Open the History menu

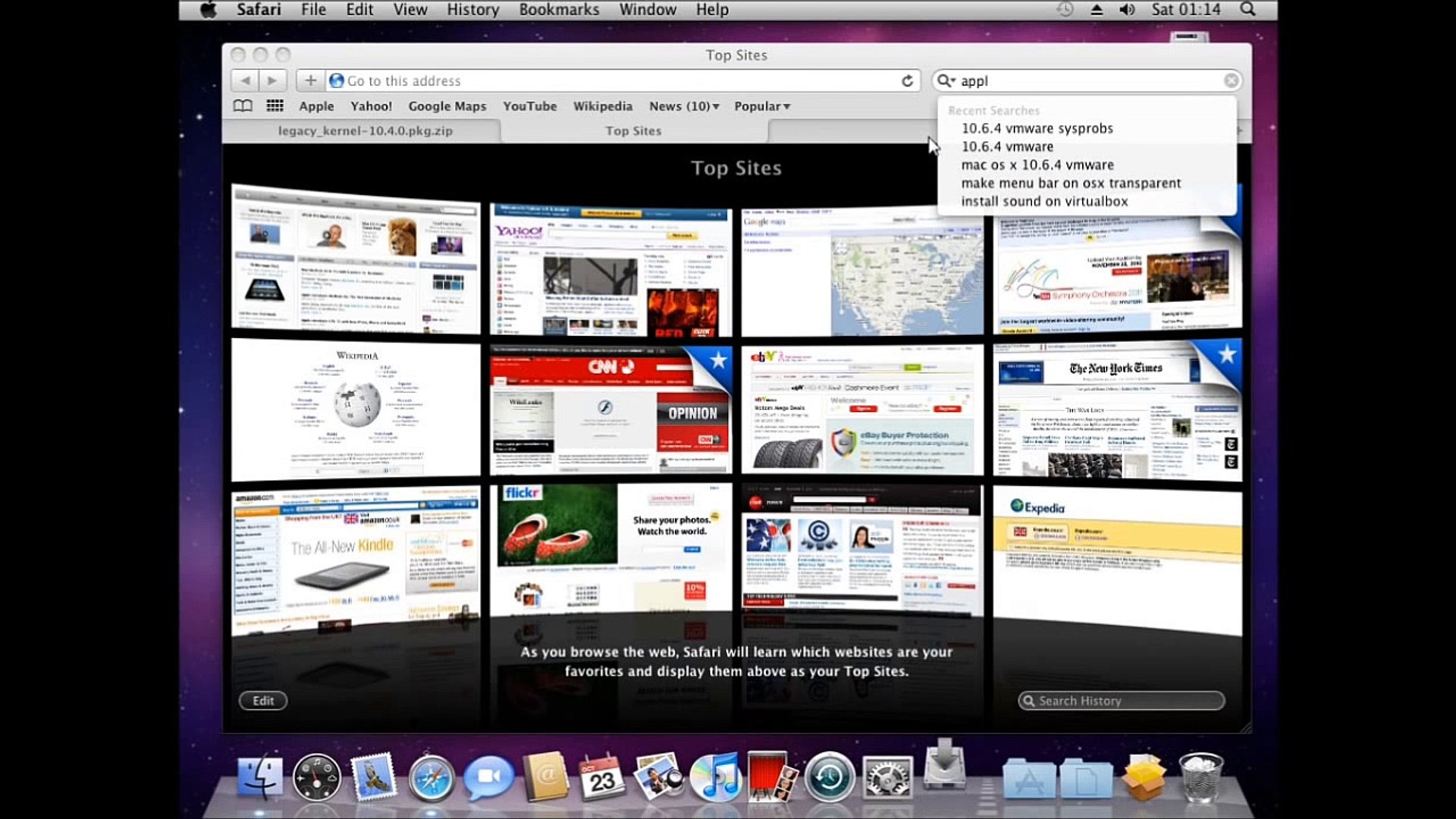click(472, 10)
